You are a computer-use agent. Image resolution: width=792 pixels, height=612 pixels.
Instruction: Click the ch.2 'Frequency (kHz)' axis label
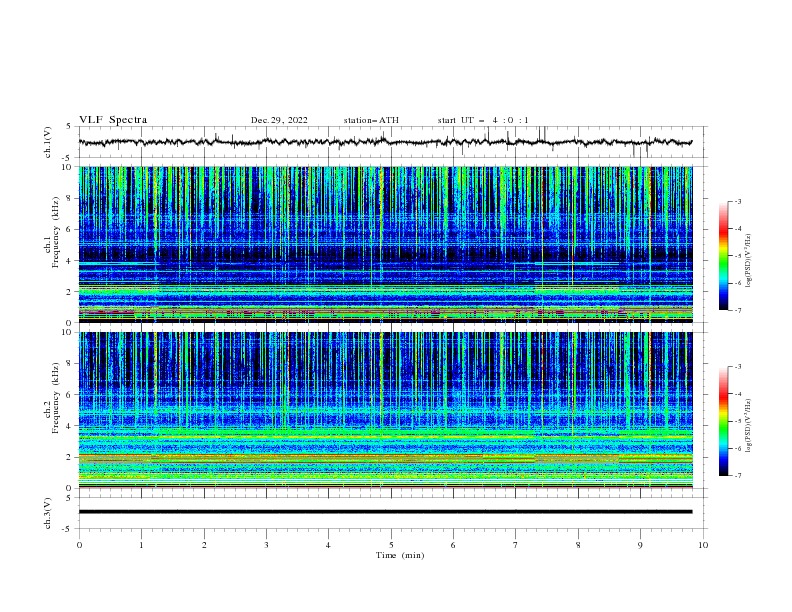pos(56,398)
